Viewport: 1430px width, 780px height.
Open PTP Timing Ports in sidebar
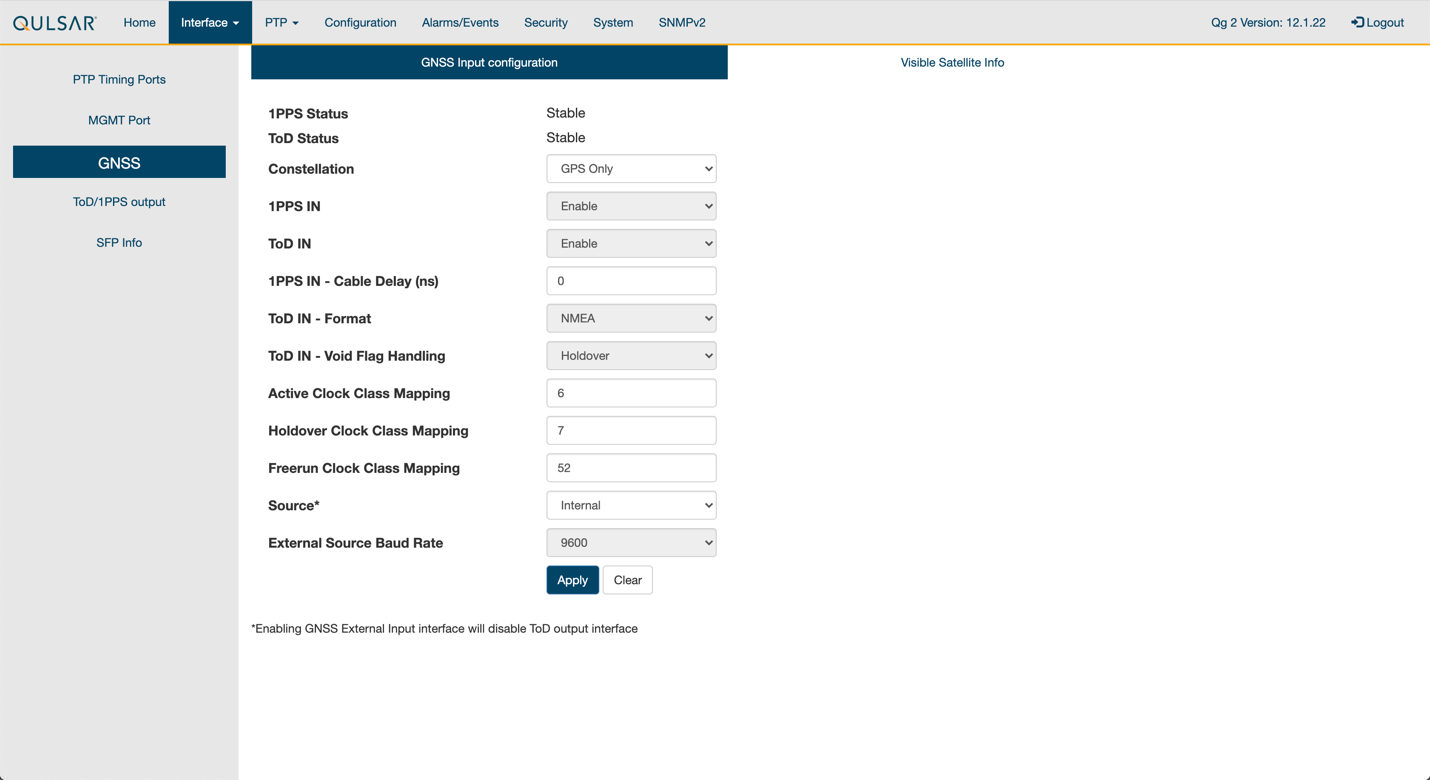pos(119,79)
